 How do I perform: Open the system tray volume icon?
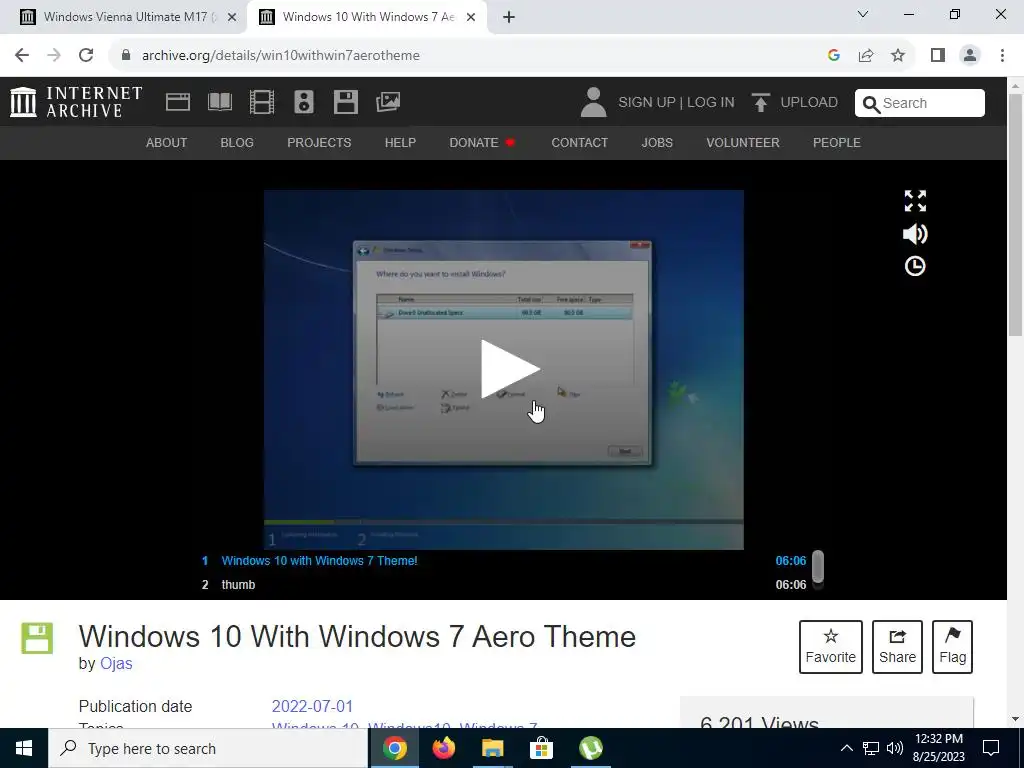pos(895,748)
